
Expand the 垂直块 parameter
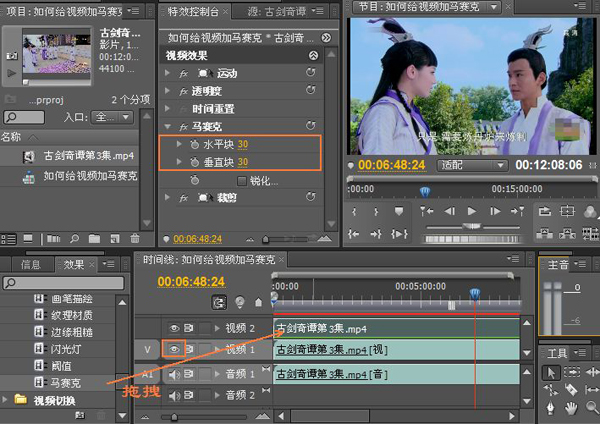179,162
